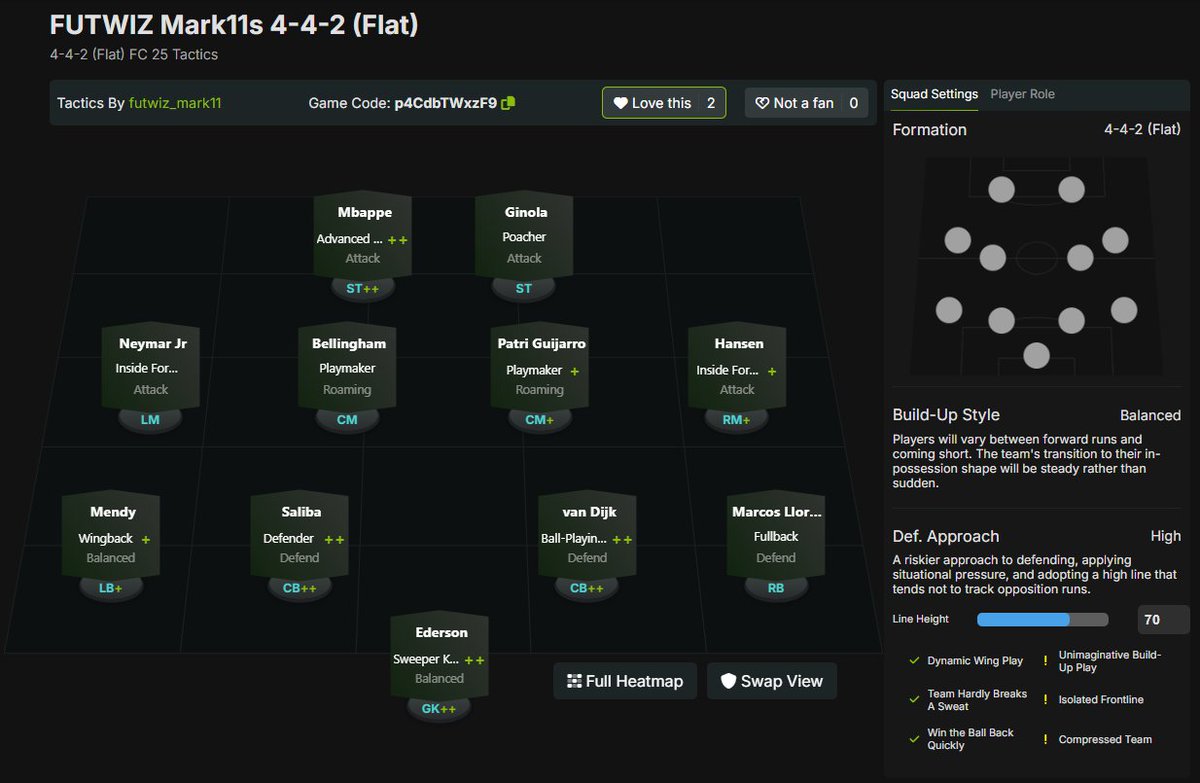Click the Swap View button
Image resolution: width=1200 pixels, height=783 pixels.
click(x=772, y=681)
